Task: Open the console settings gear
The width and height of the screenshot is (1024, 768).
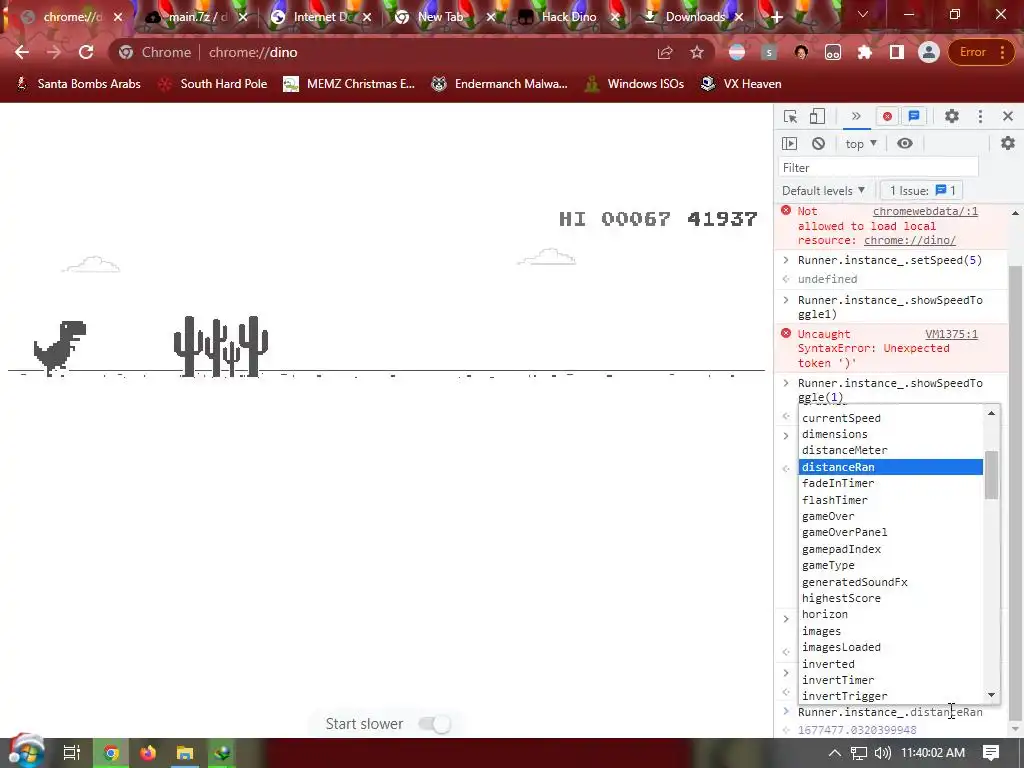Action: [1008, 143]
